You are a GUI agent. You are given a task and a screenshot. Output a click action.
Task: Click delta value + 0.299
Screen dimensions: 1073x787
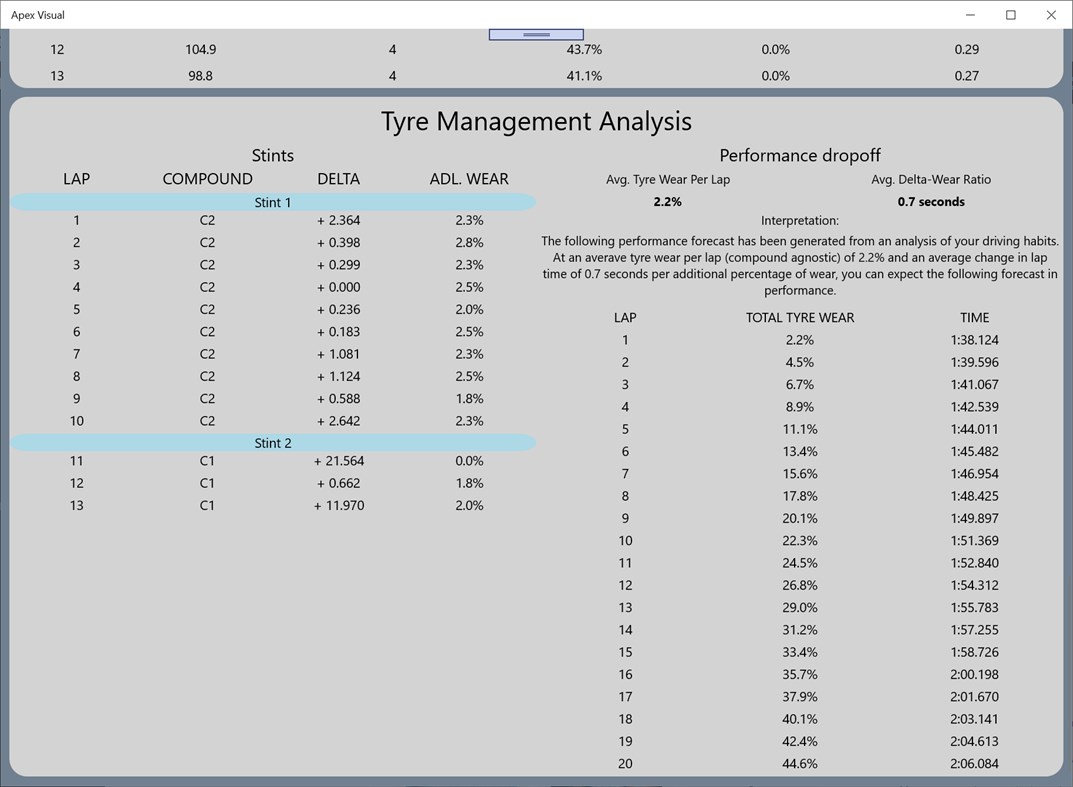pyautogui.click(x=339, y=265)
